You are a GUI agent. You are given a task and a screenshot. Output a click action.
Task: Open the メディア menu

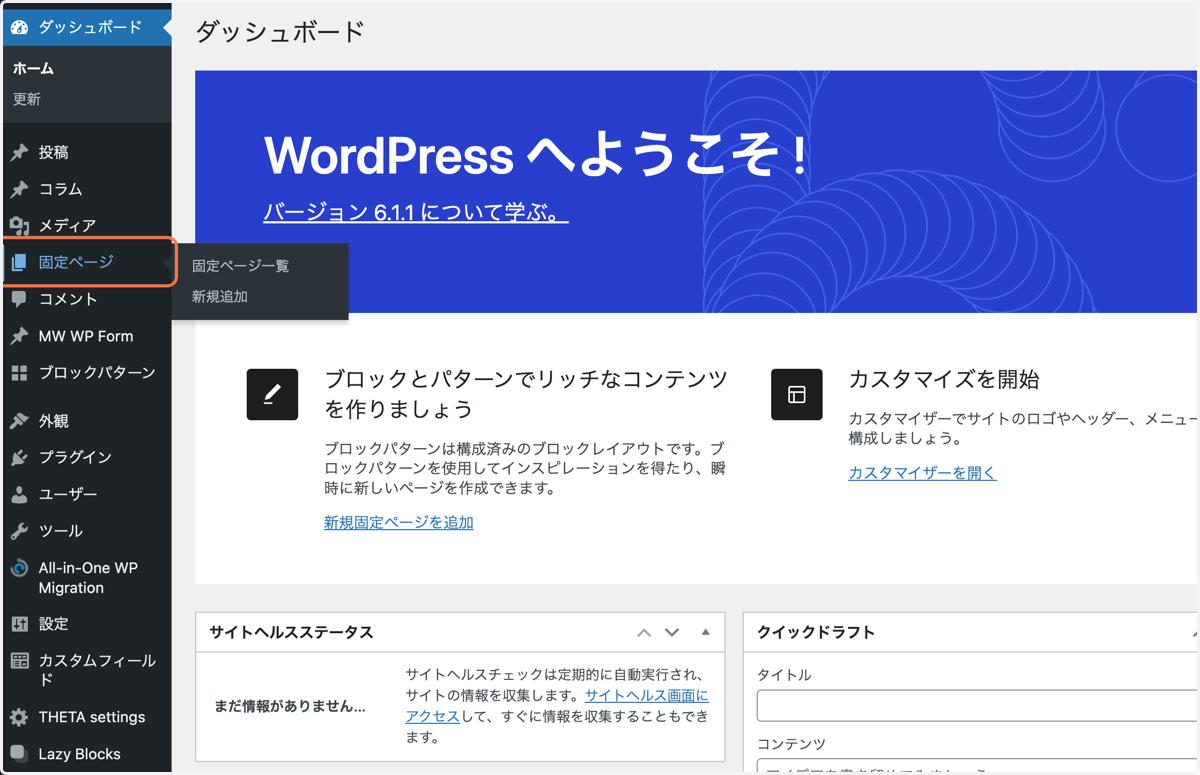87,226
